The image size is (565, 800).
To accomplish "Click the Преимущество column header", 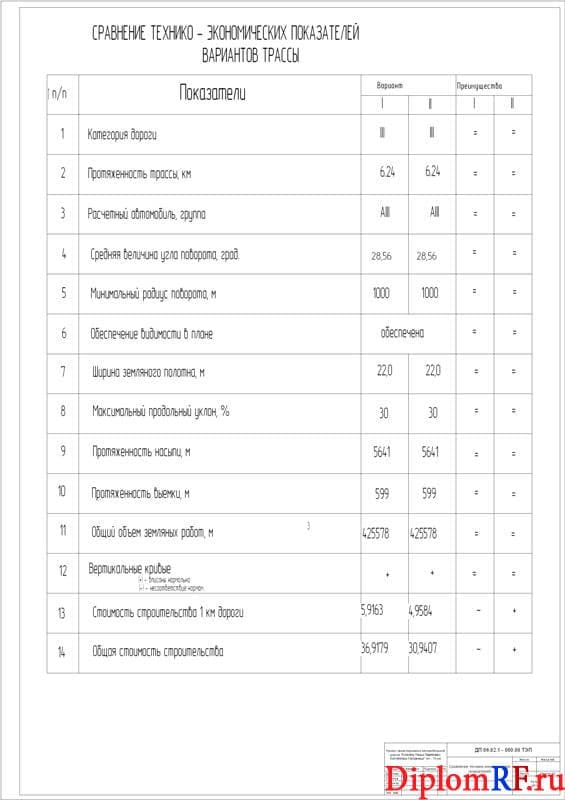I will 479,86.
